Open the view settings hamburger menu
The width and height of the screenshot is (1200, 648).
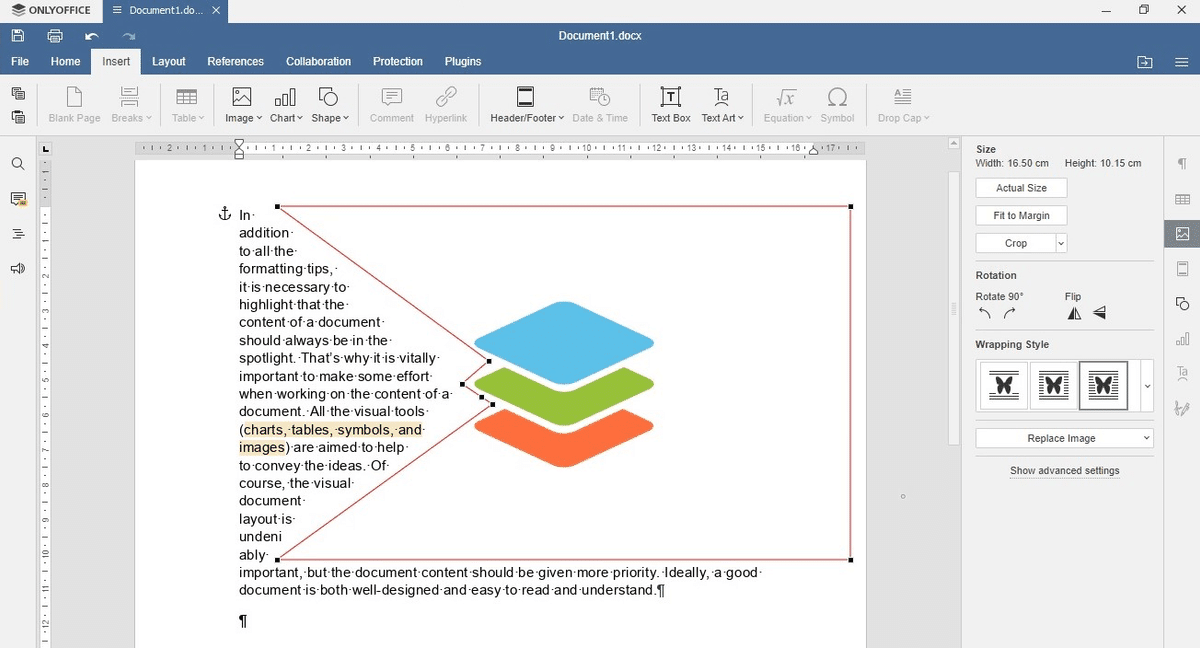[1182, 62]
